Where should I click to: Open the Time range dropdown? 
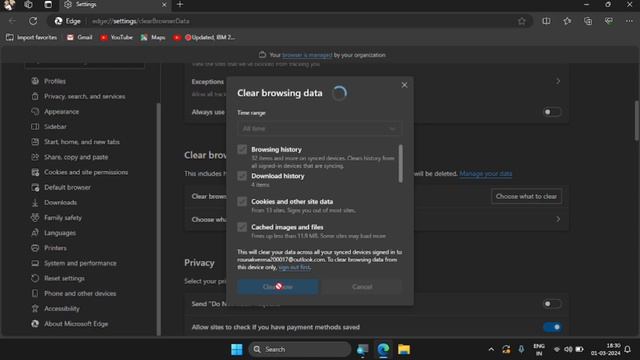coord(319,129)
